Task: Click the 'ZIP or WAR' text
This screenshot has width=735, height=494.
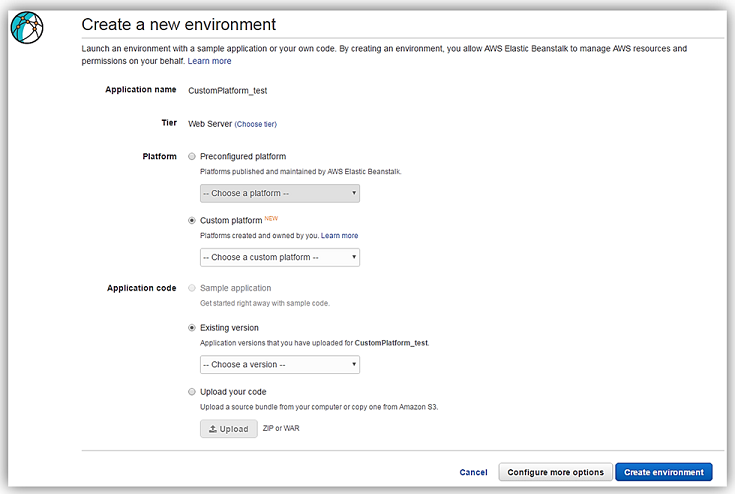Action: coord(281,428)
